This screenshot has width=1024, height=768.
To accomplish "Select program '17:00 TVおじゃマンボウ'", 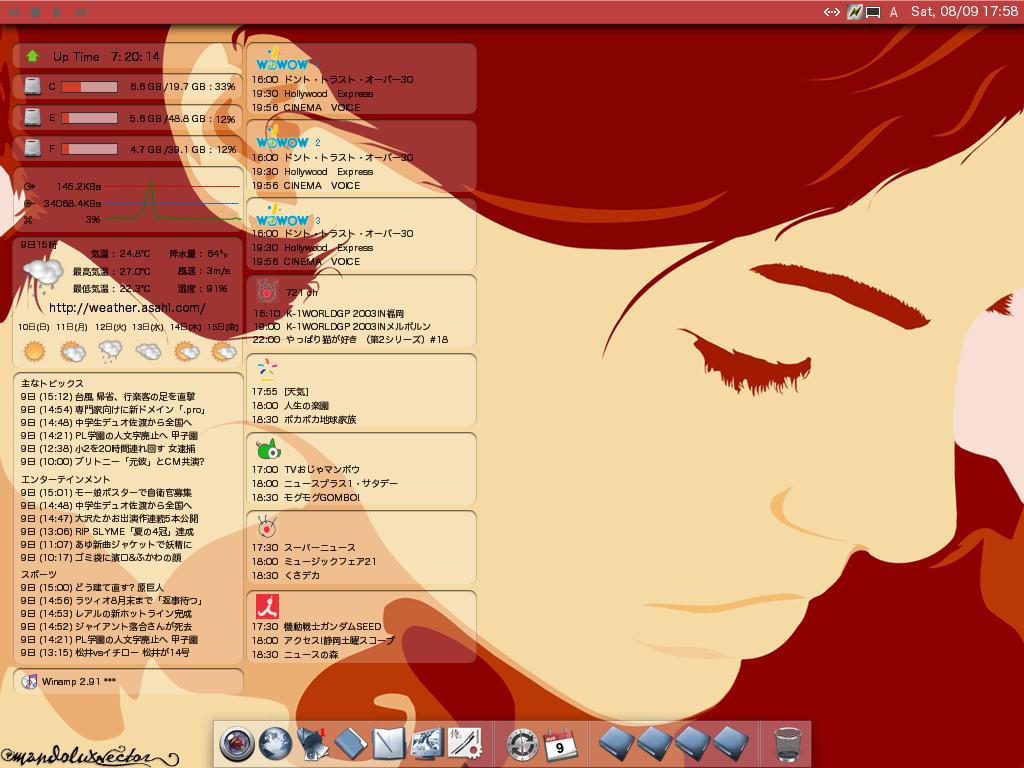I will coord(306,470).
